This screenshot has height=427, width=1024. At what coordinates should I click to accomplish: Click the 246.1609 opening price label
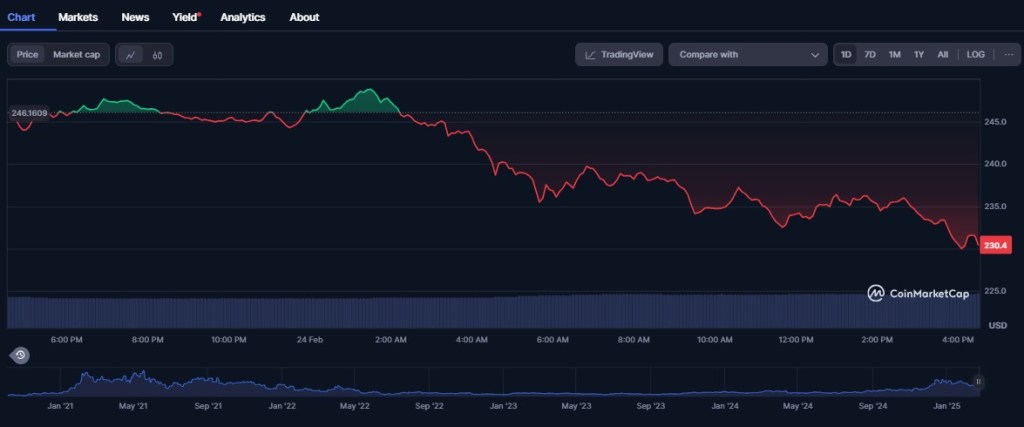[x=29, y=113]
